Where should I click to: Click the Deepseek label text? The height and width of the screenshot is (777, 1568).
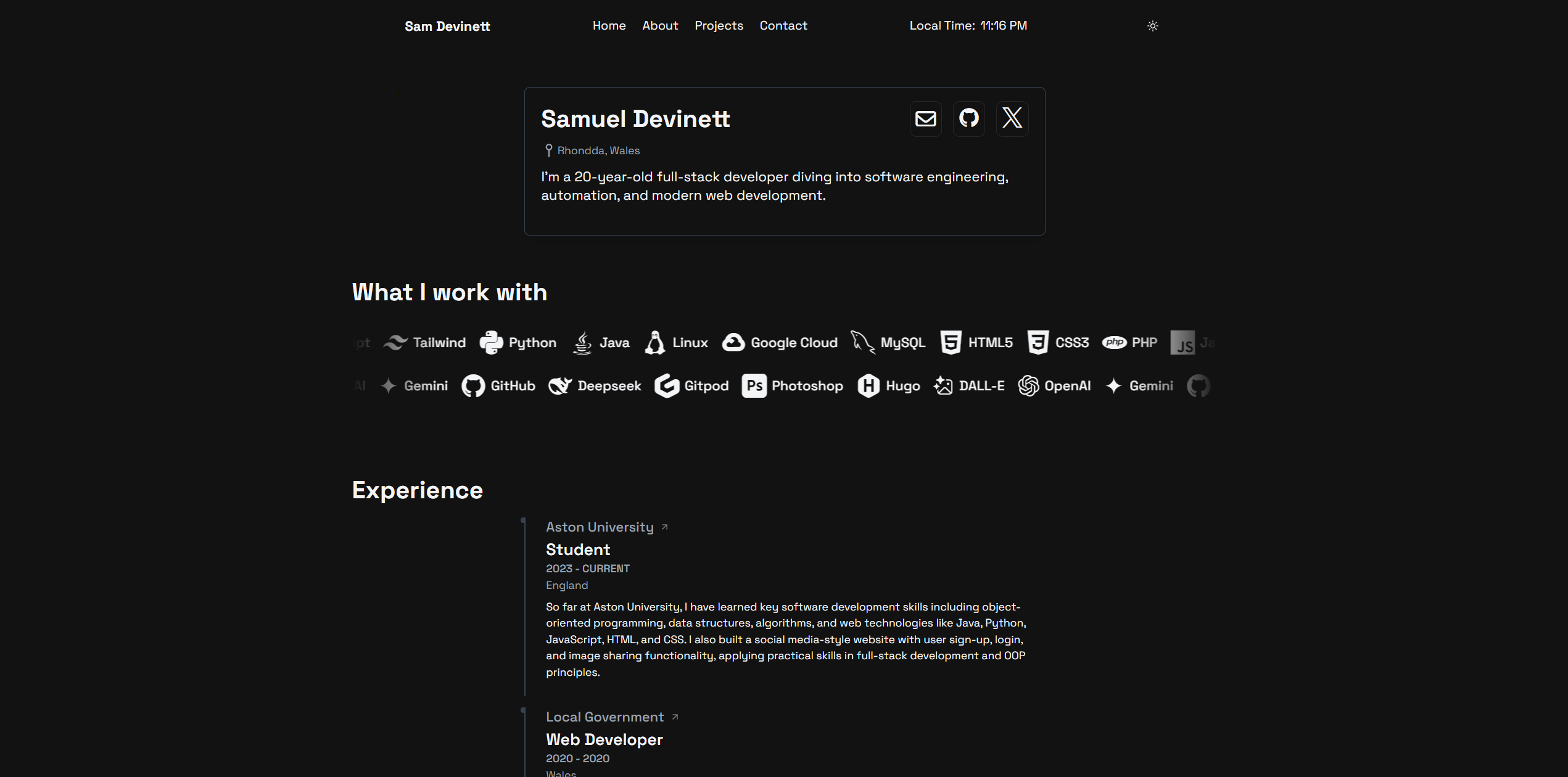coord(609,386)
